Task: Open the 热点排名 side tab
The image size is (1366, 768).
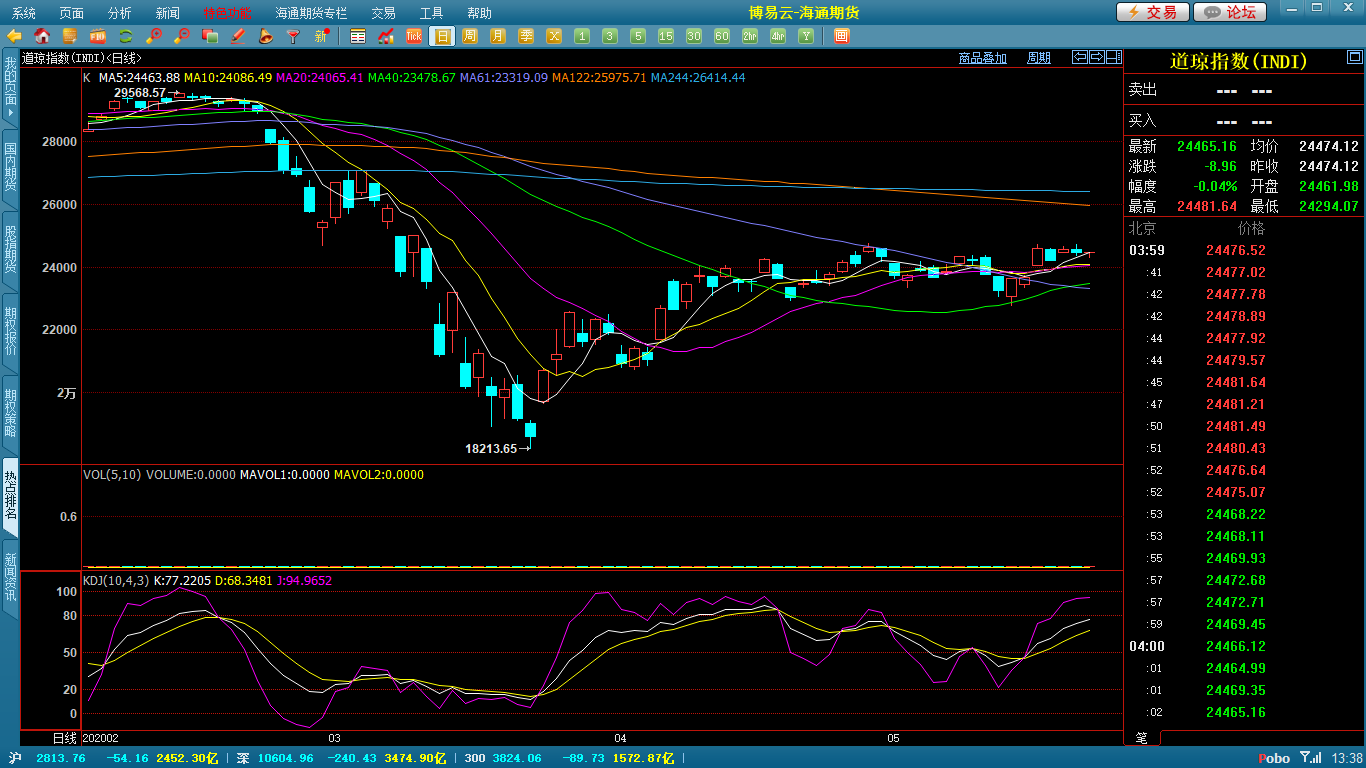Action: point(10,495)
